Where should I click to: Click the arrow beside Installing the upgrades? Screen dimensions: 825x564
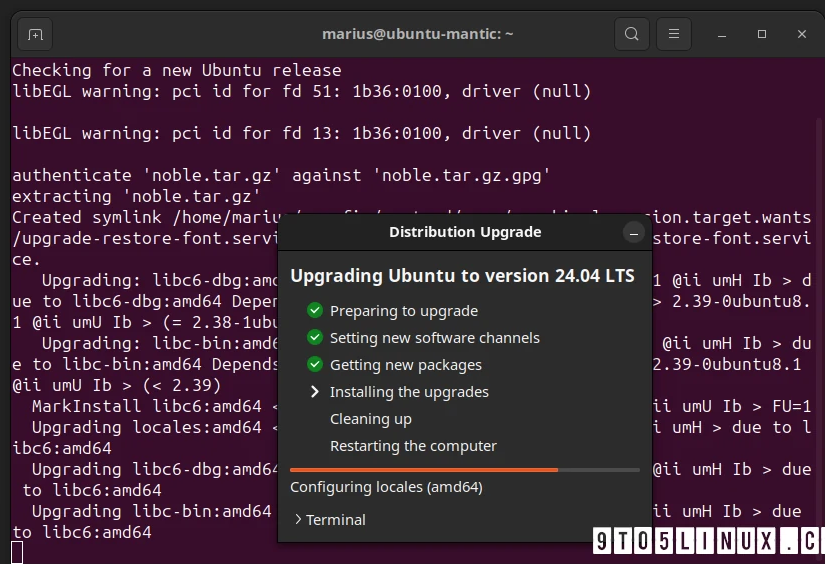pyautogui.click(x=315, y=391)
